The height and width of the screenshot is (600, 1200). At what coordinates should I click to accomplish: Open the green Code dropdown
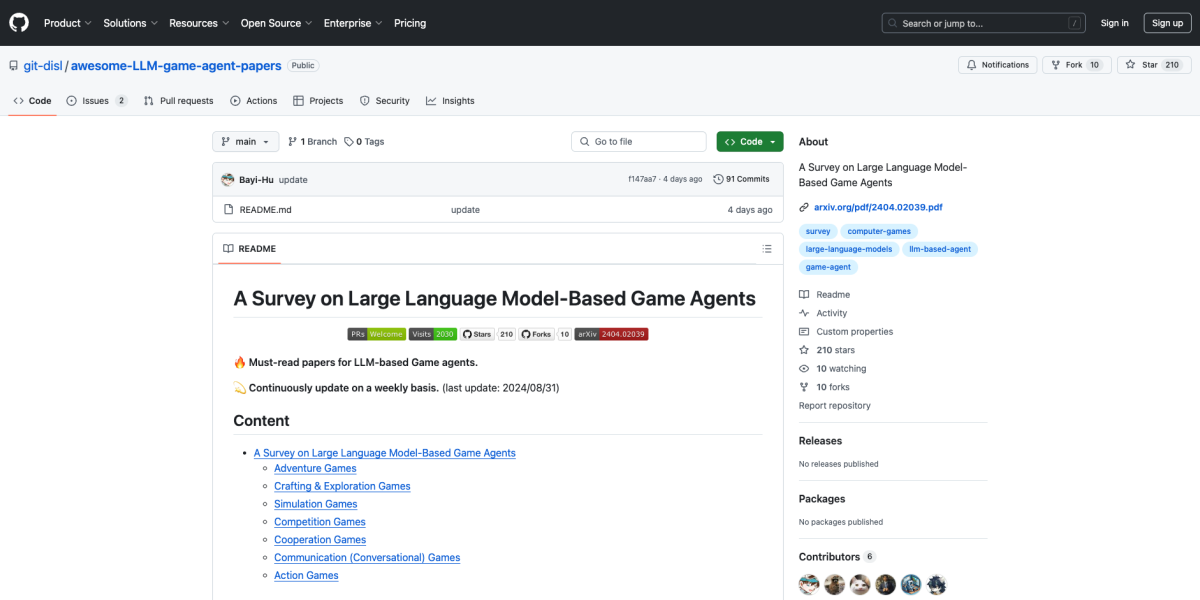[749, 141]
